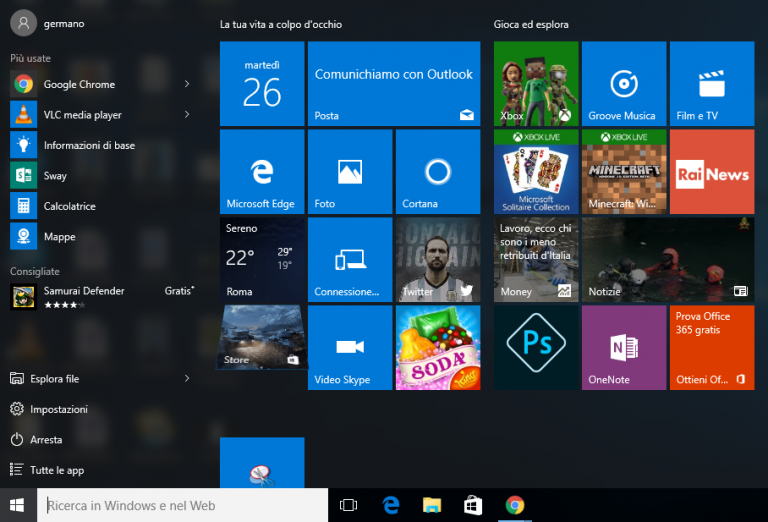
Task: Click the Windows Start button
Action: pyautogui.click(x=17, y=505)
